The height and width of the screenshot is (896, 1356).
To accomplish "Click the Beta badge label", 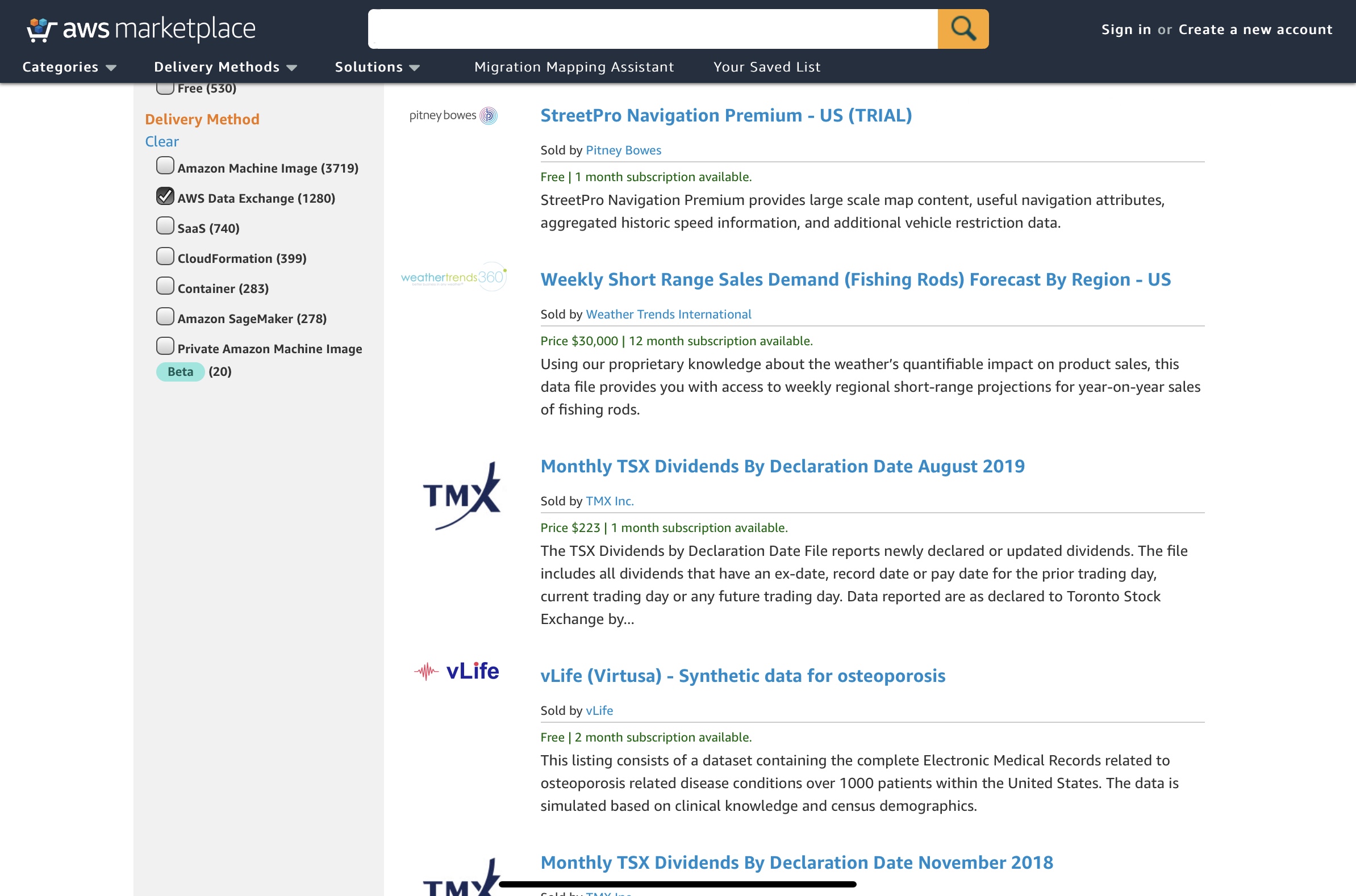I will tap(180, 372).
